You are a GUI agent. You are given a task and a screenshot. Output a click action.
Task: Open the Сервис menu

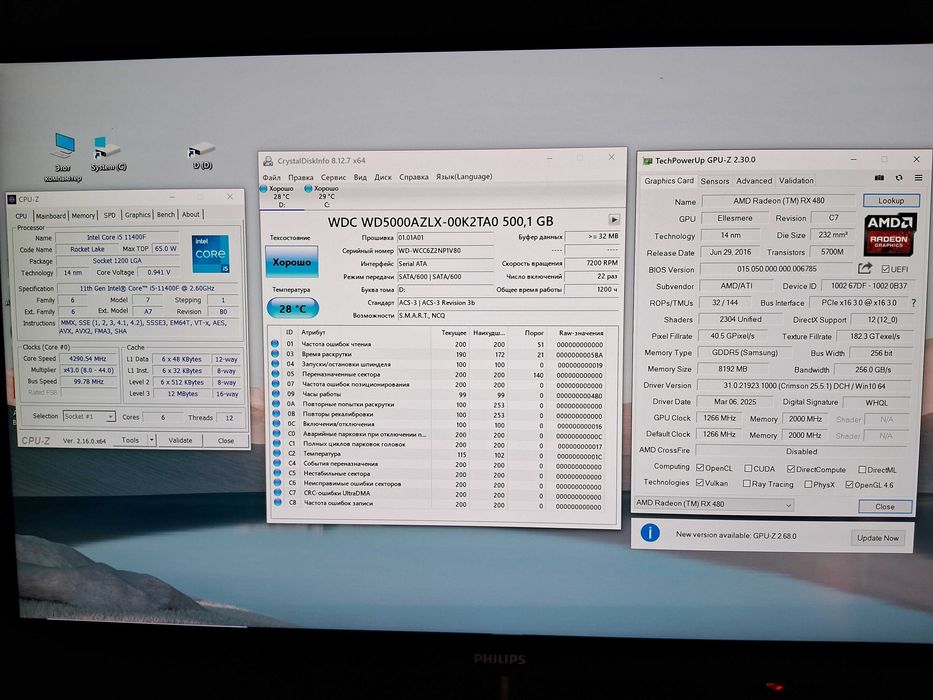333,177
